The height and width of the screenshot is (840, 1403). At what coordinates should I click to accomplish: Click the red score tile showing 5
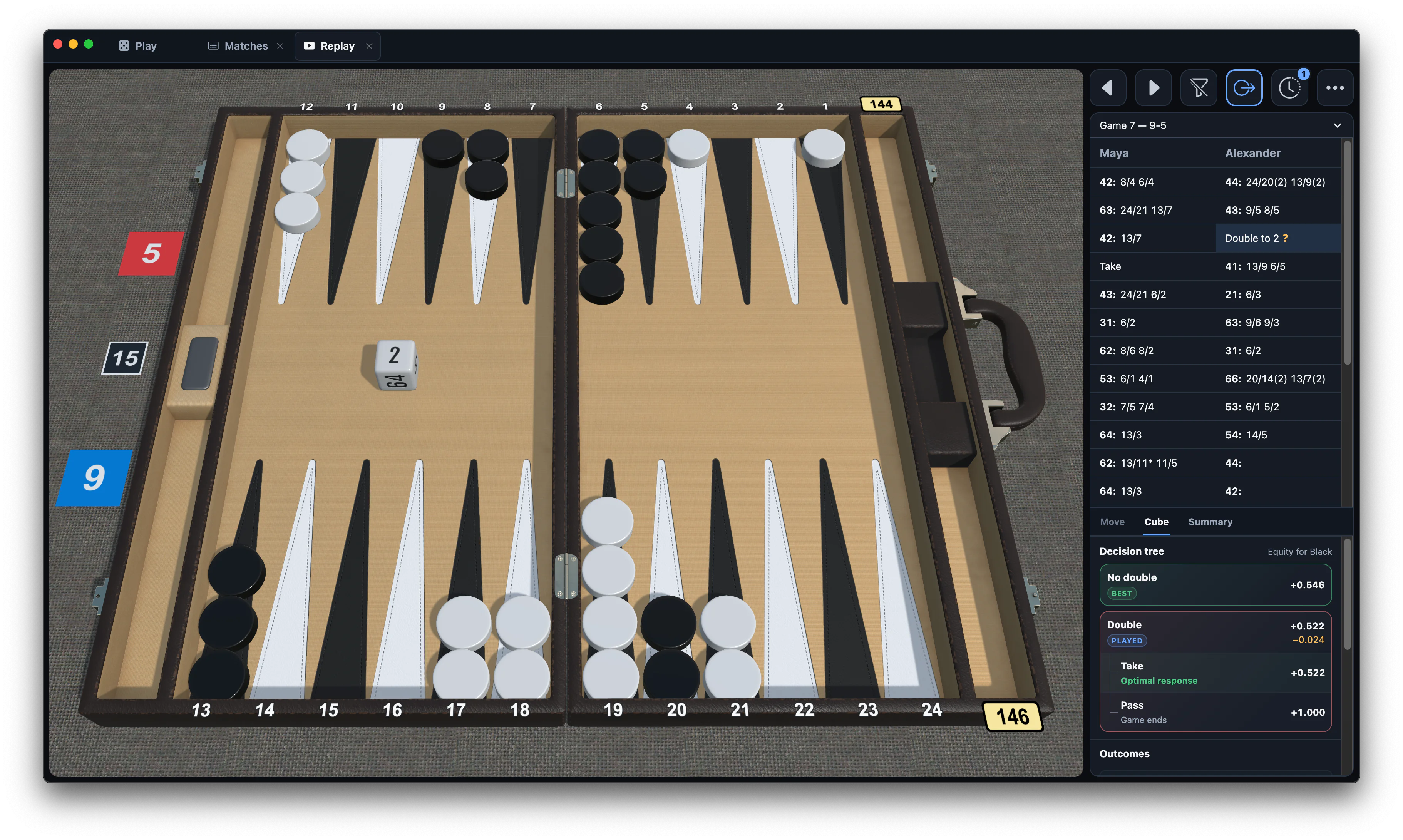tap(151, 253)
